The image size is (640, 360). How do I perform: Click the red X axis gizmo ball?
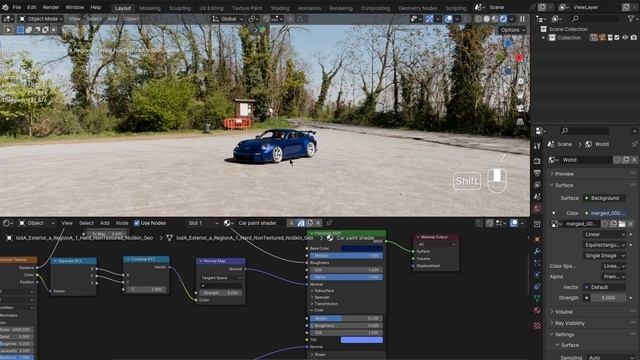point(519,58)
